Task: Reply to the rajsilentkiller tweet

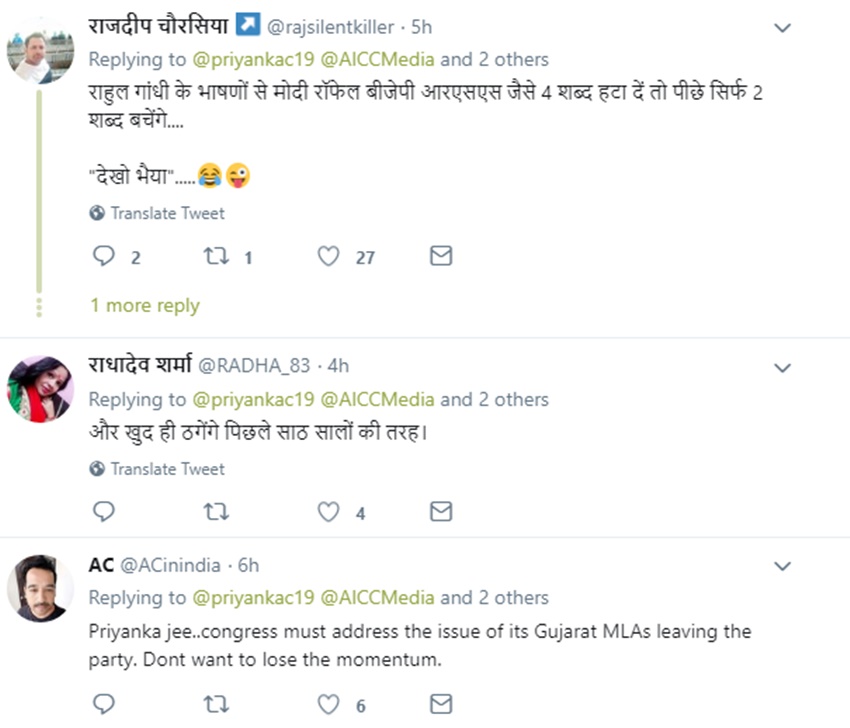Action: pyautogui.click(x=104, y=257)
